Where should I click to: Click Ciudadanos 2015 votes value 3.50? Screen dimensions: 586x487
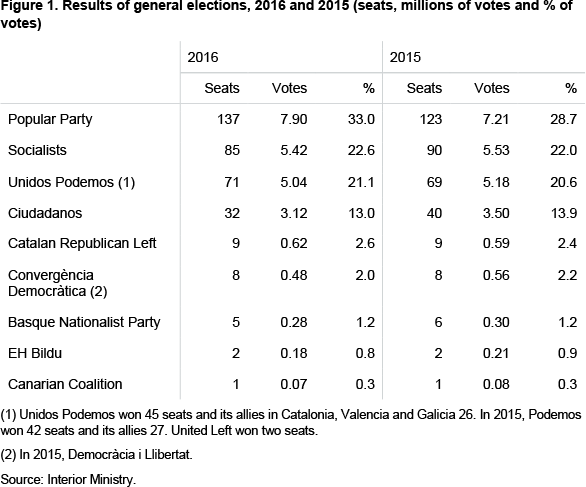(x=496, y=213)
